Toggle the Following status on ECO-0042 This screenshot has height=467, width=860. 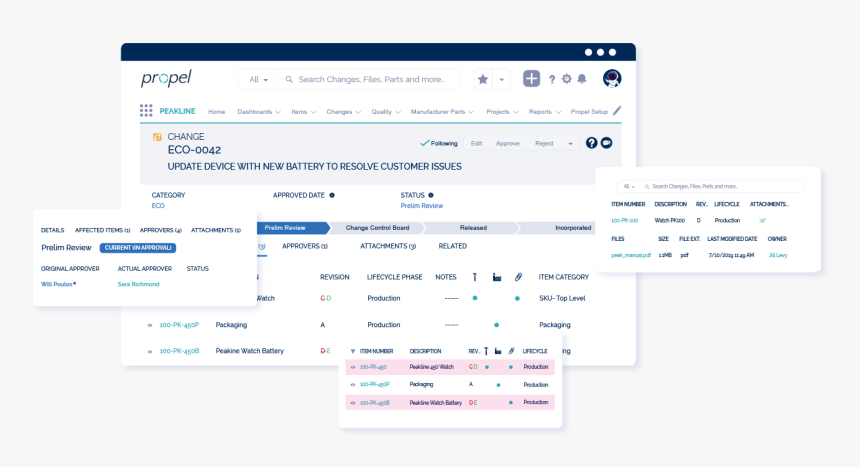[x=439, y=143]
